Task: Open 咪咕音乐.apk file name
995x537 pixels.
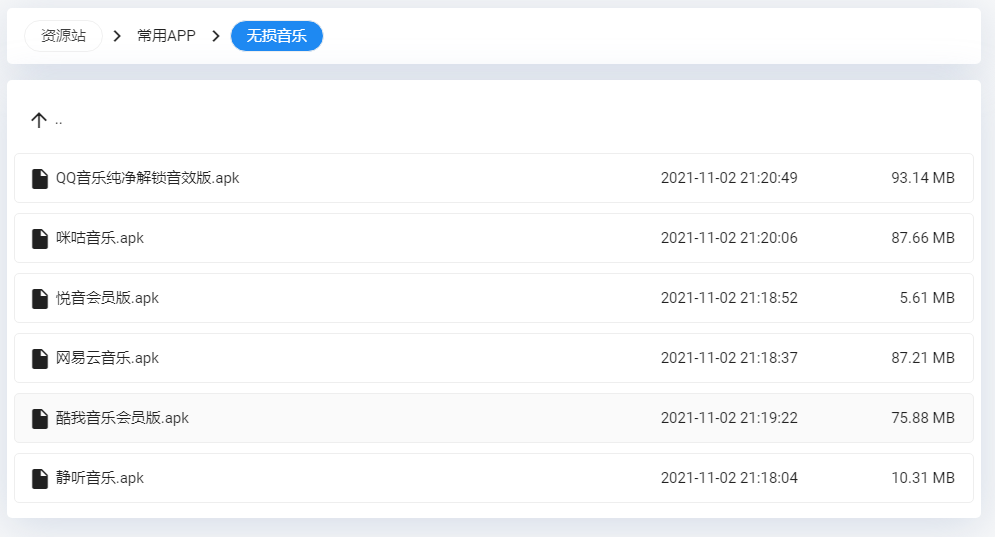Action: [x=100, y=238]
